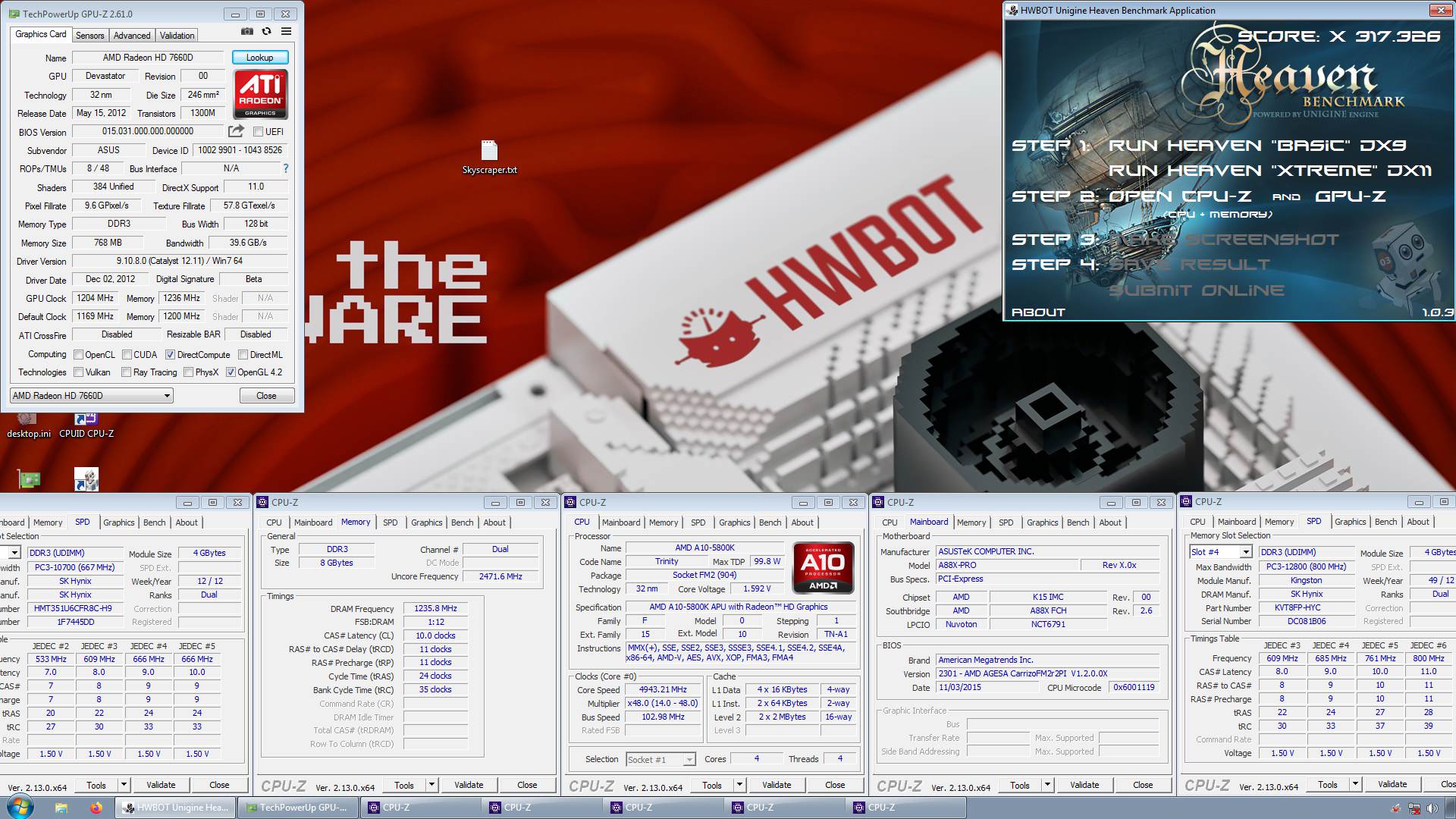This screenshot has width=1456, height=819.
Task: Expand Tools arrow in CPU-Z Memory window
Action: click(x=431, y=785)
